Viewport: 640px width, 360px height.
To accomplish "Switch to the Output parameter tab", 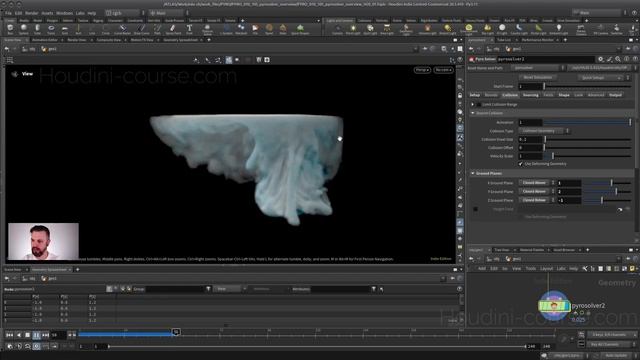I will click(x=615, y=95).
